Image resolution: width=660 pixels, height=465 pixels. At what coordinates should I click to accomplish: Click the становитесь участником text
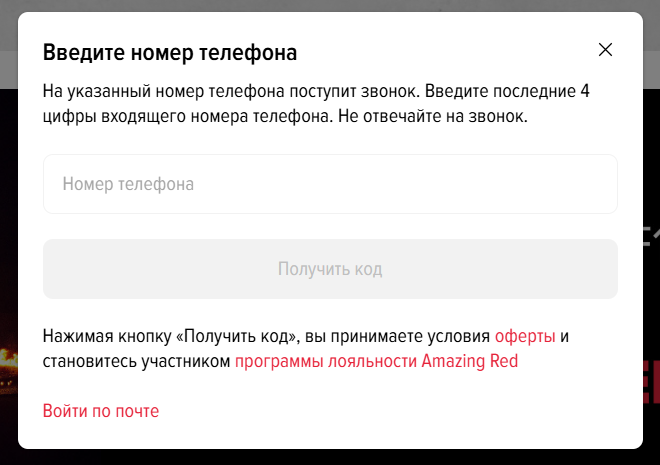[x=136, y=361]
